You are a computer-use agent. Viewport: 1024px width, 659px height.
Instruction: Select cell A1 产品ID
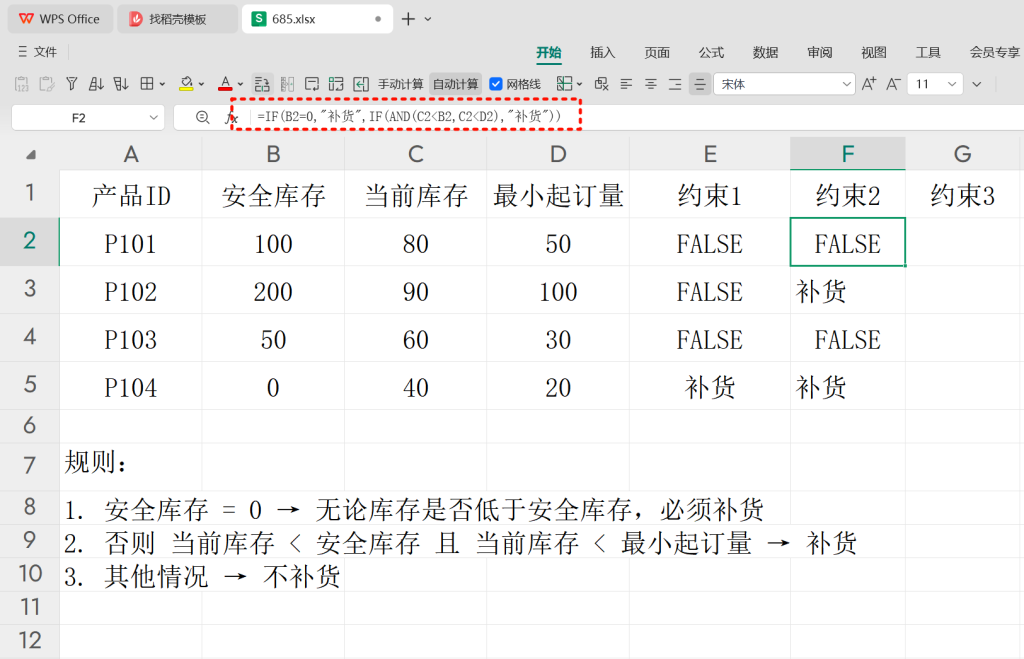coord(131,195)
